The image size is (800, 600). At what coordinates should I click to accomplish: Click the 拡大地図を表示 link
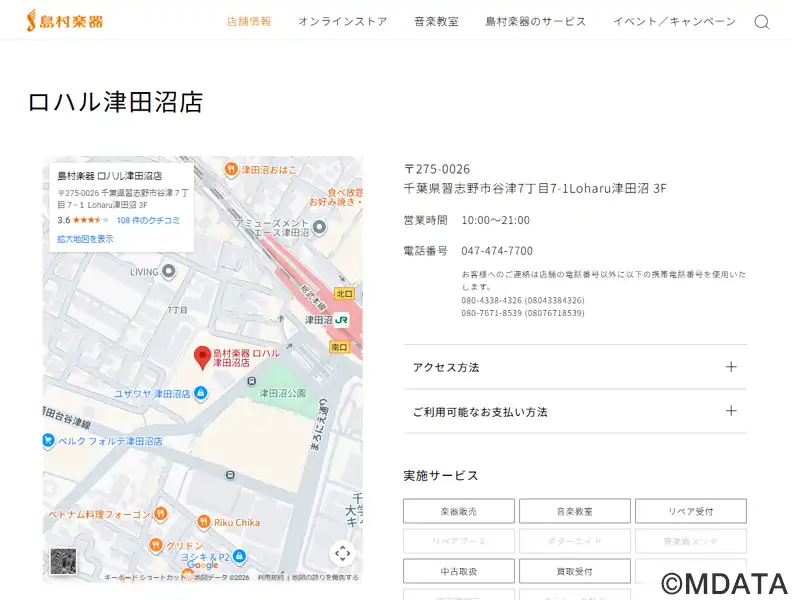point(85,239)
